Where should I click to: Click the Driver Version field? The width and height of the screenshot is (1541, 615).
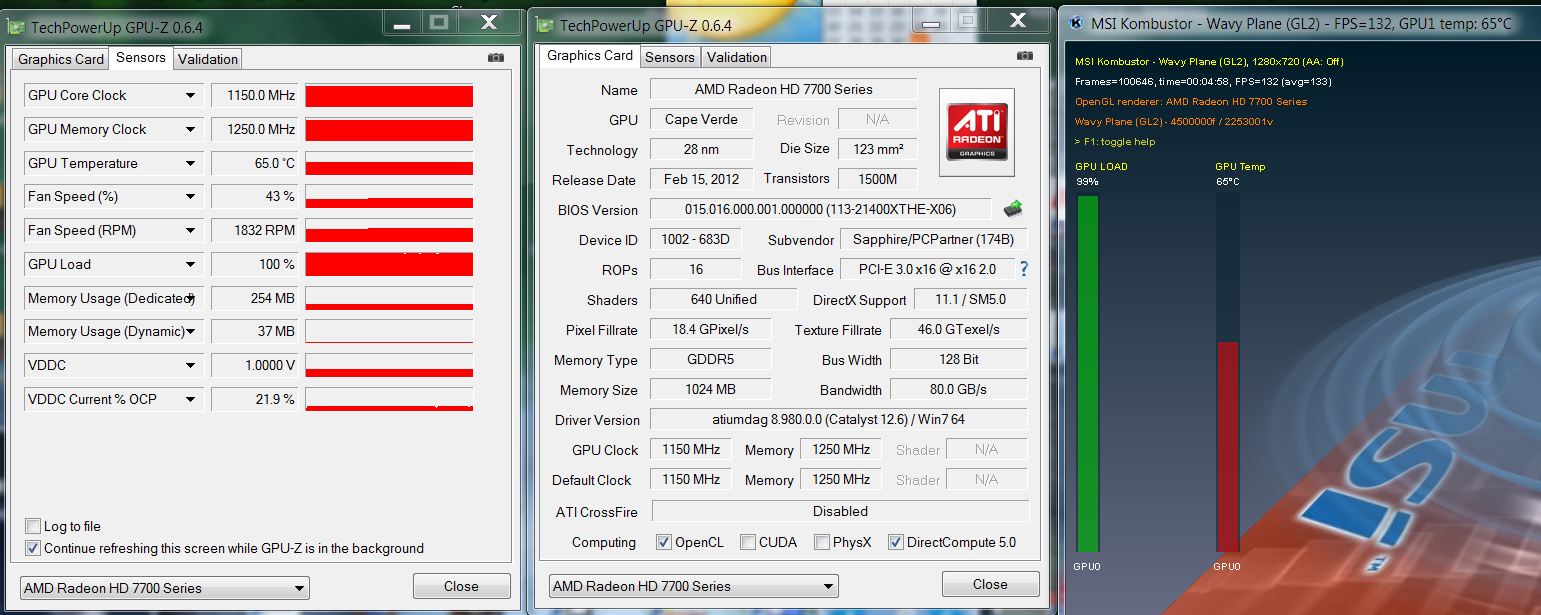point(838,419)
